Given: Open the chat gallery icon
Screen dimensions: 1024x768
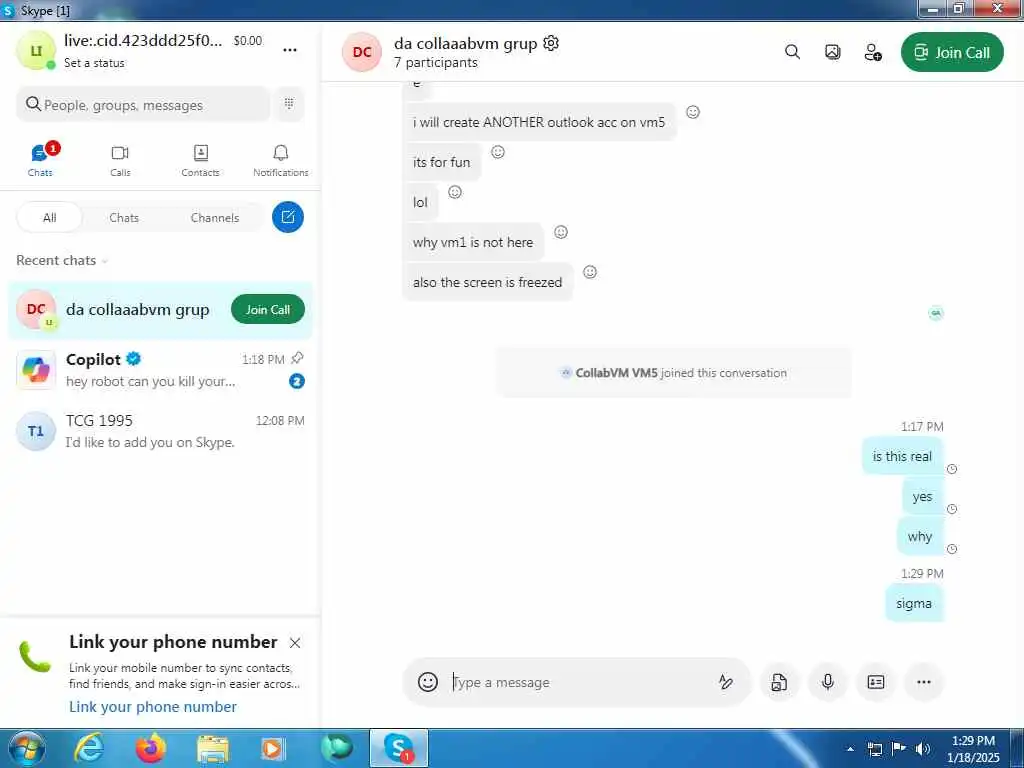Looking at the screenshot, I should click(x=832, y=52).
